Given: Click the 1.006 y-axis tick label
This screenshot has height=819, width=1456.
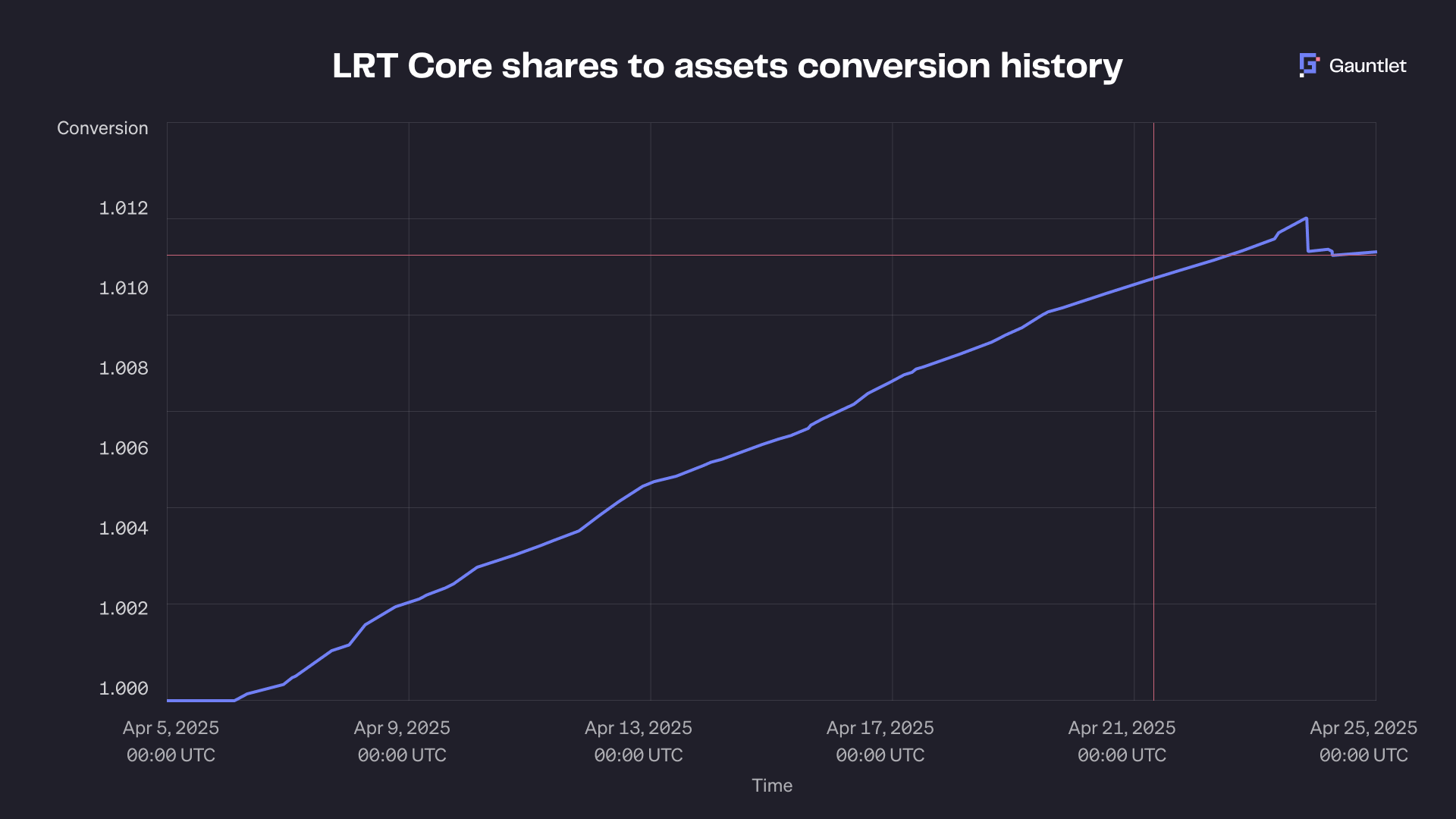Looking at the screenshot, I should (124, 448).
